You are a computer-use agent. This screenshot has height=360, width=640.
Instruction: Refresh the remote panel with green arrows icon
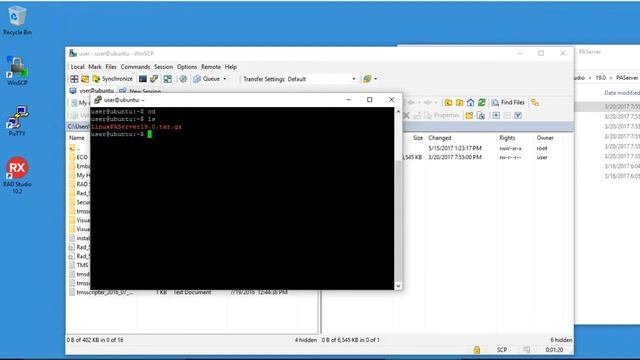482,102
